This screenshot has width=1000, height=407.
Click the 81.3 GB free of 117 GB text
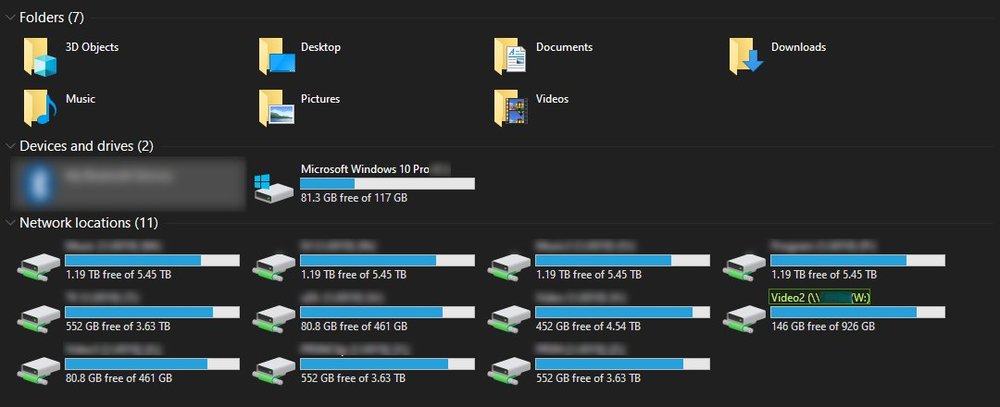pos(353,198)
